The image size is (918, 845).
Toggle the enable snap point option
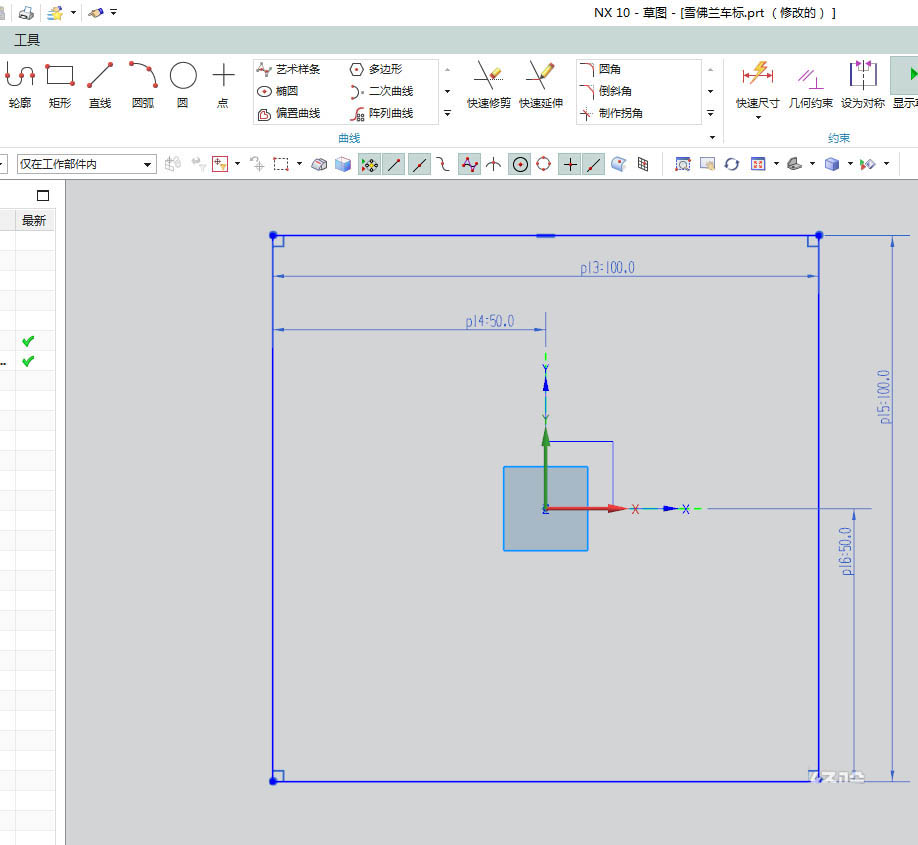point(369,165)
